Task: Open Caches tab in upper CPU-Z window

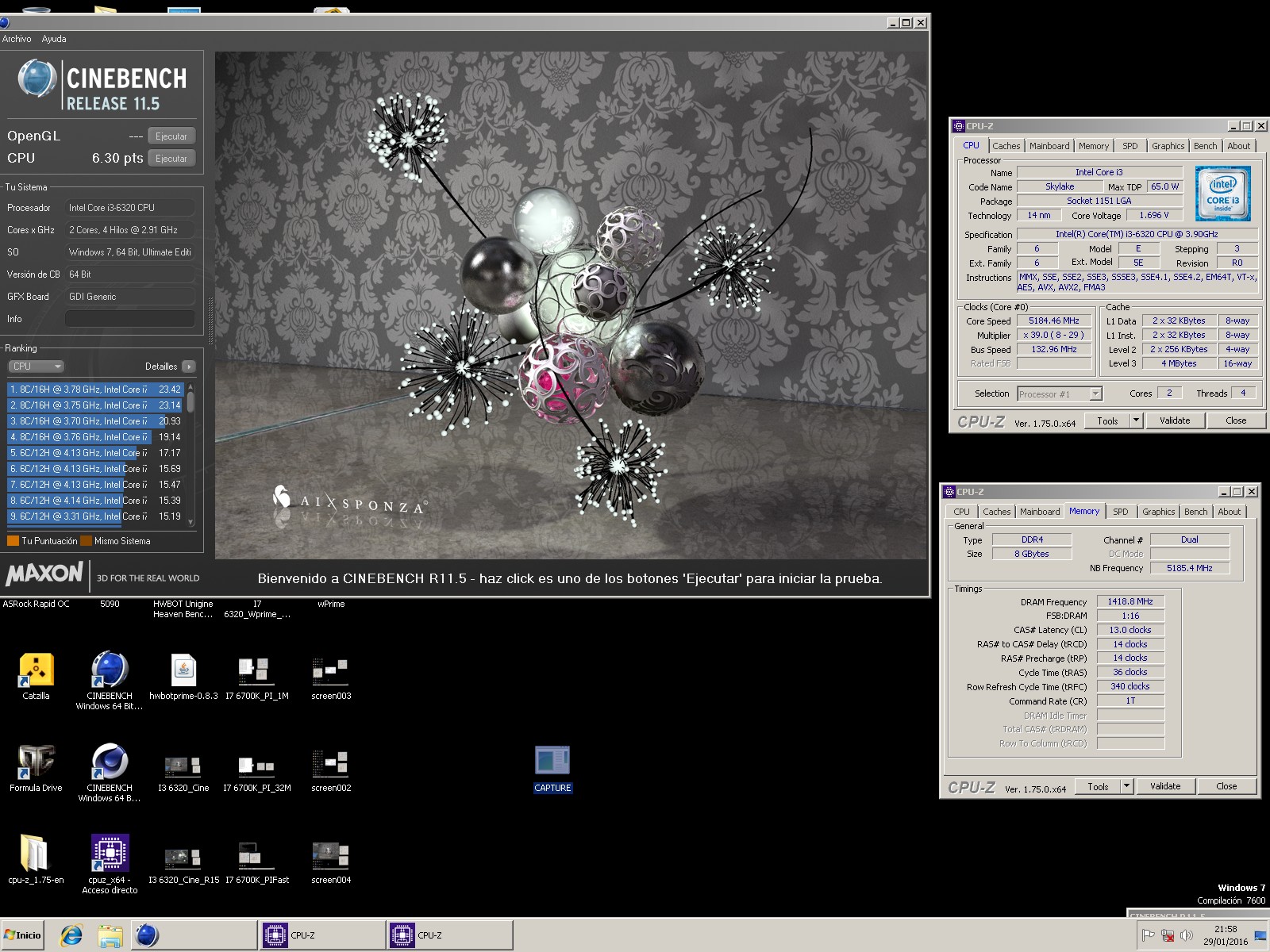Action: [x=1006, y=146]
